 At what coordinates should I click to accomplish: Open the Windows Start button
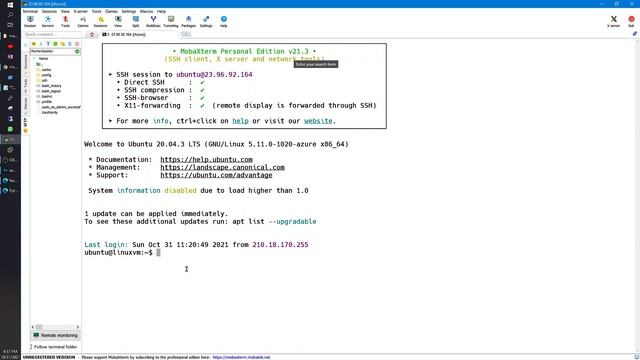(10, 5)
